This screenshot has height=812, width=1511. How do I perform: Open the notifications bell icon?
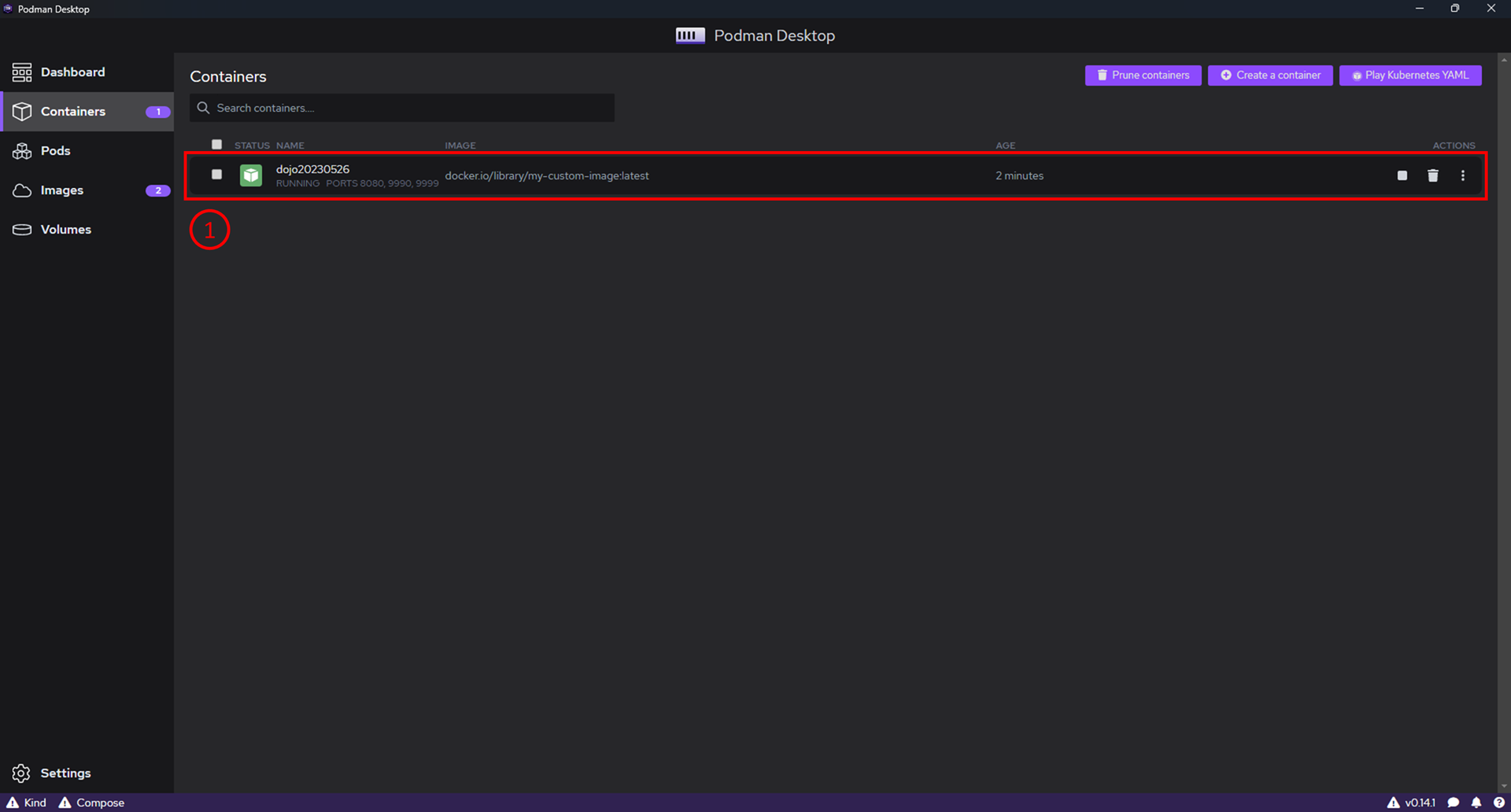click(x=1476, y=803)
